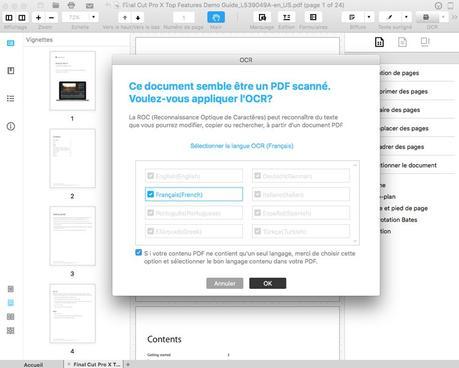Click the zoom scale percentage field
Viewport: 459px width, 368px height.
coord(75,17)
